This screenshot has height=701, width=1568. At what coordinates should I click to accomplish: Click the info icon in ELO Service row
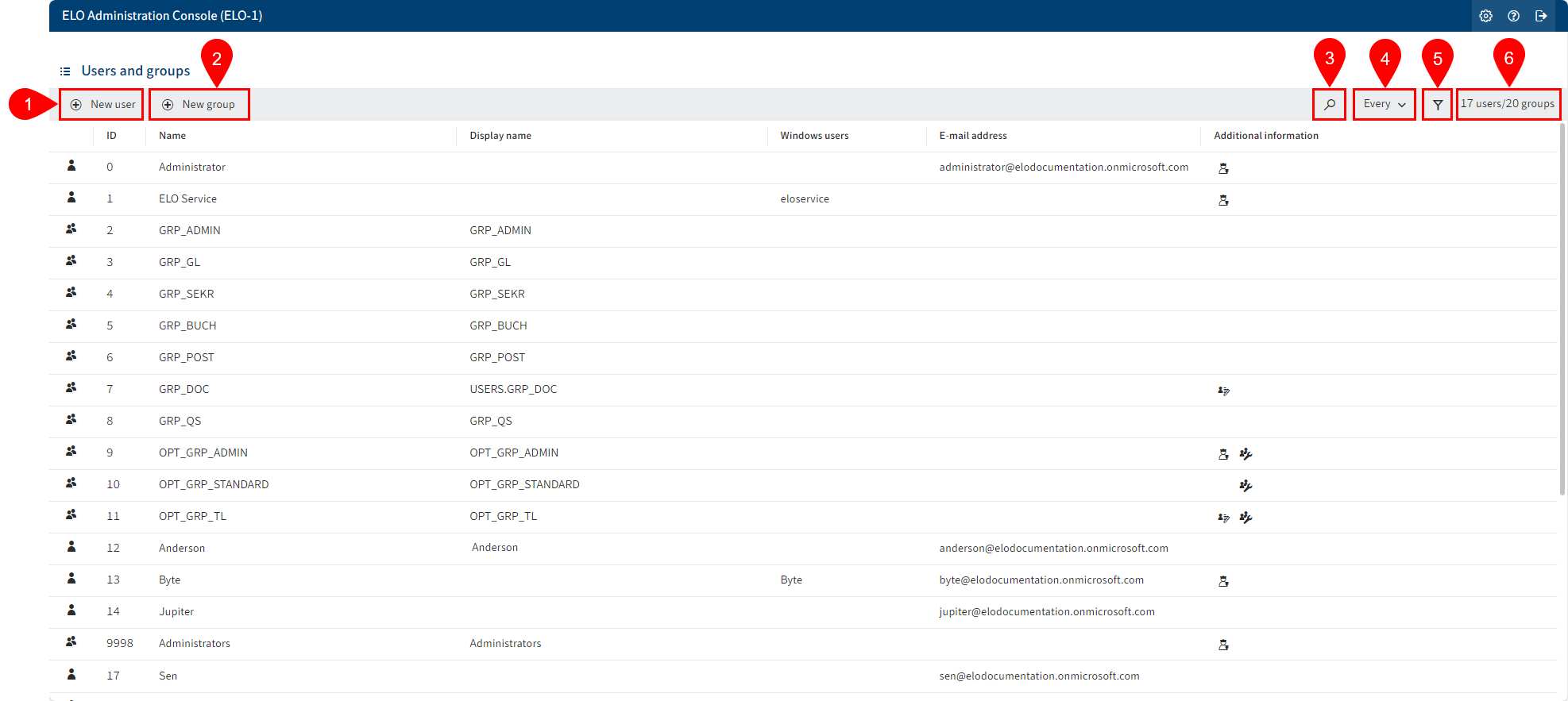point(1223,200)
